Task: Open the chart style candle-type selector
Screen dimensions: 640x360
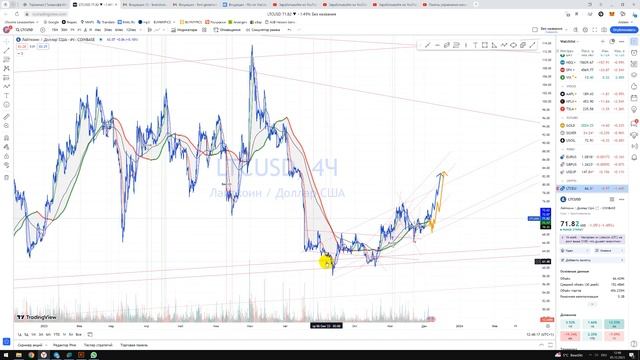Action: pos(150,30)
